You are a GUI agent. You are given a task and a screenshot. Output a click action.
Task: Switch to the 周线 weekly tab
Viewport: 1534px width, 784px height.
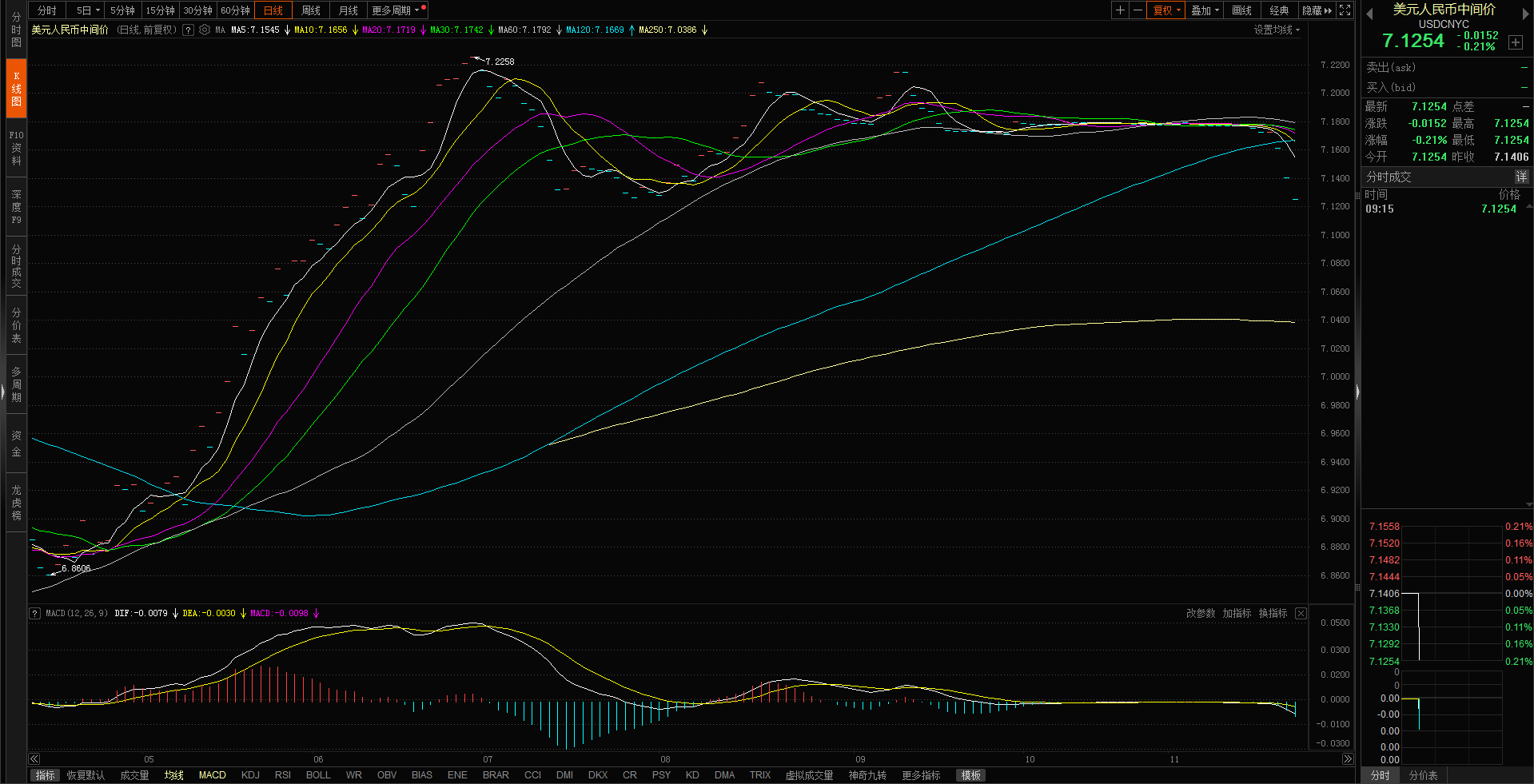(x=311, y=10)
